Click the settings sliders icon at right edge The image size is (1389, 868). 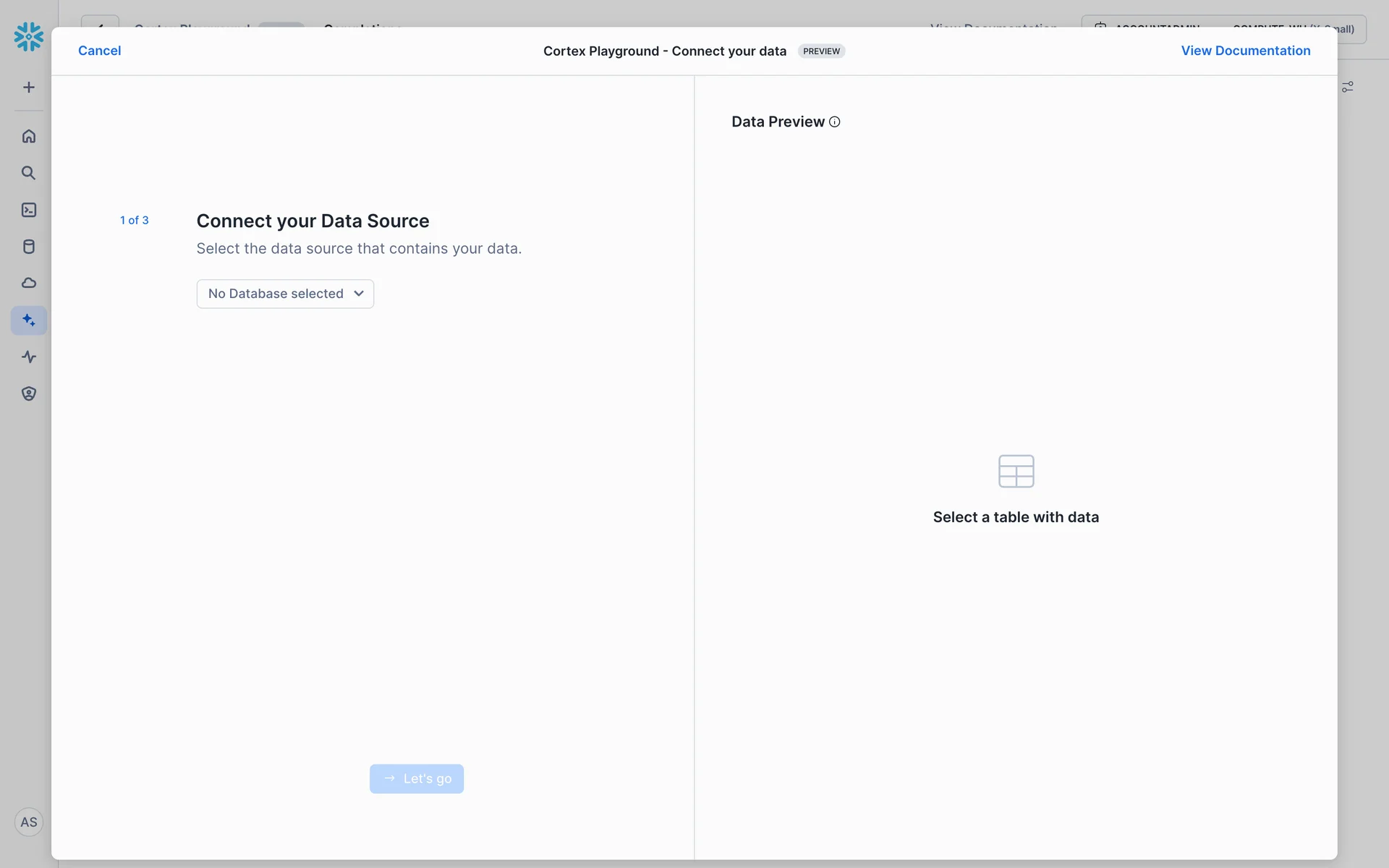[1348, 87]
